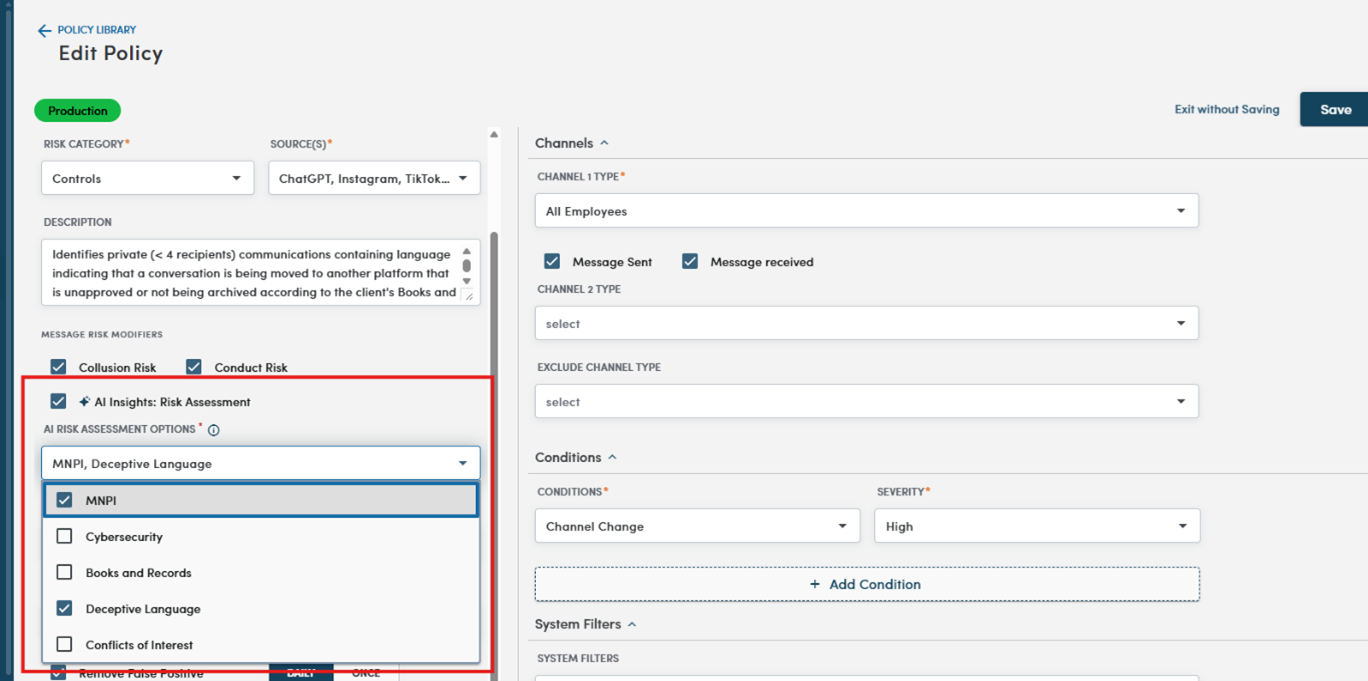Click the plus icon in Add Condition
Image resolution: width=1368 pixels, height=681 pixels.
[x=815, y=584]
